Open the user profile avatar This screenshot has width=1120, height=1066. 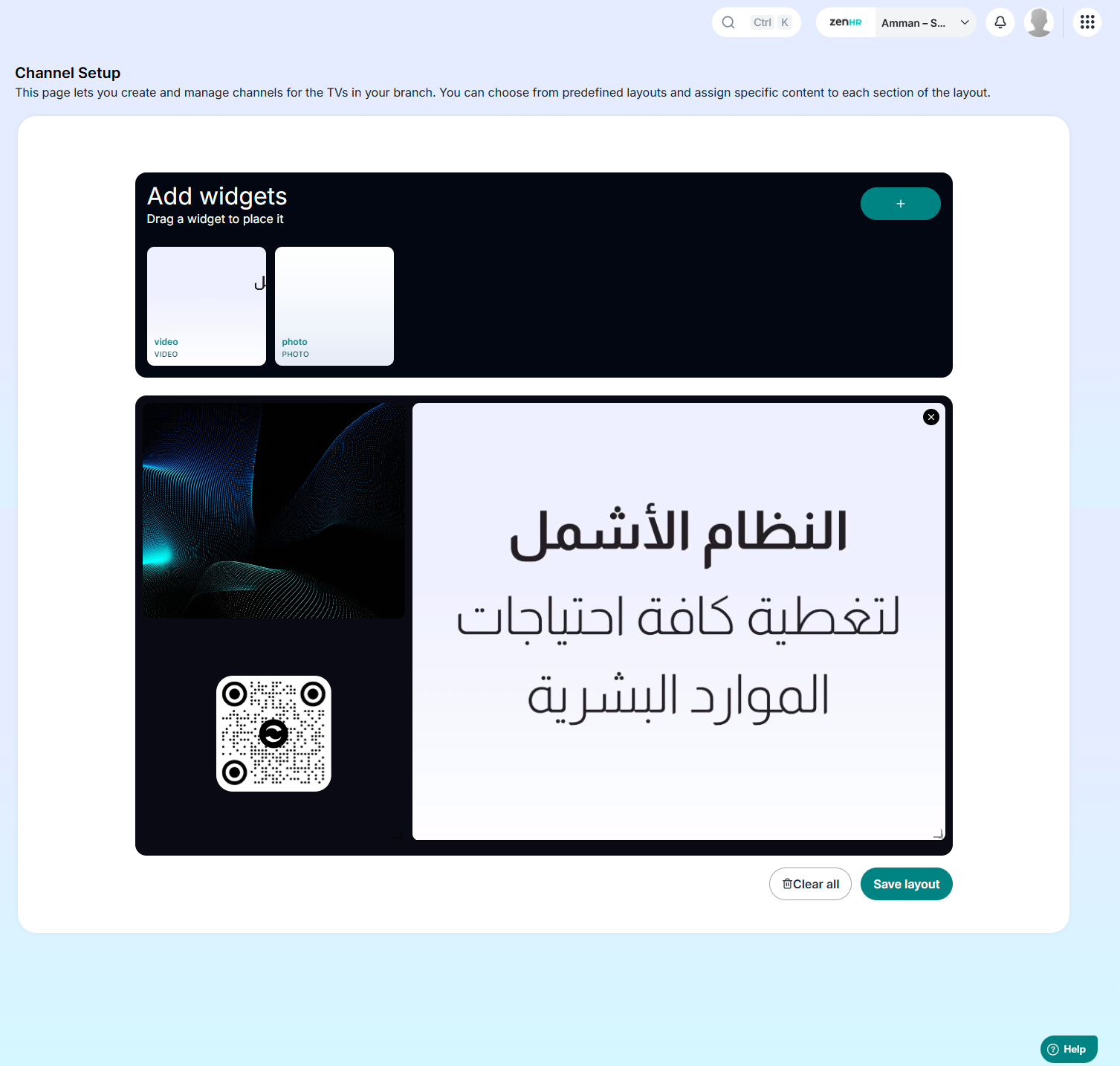[x=1039, y=22]
